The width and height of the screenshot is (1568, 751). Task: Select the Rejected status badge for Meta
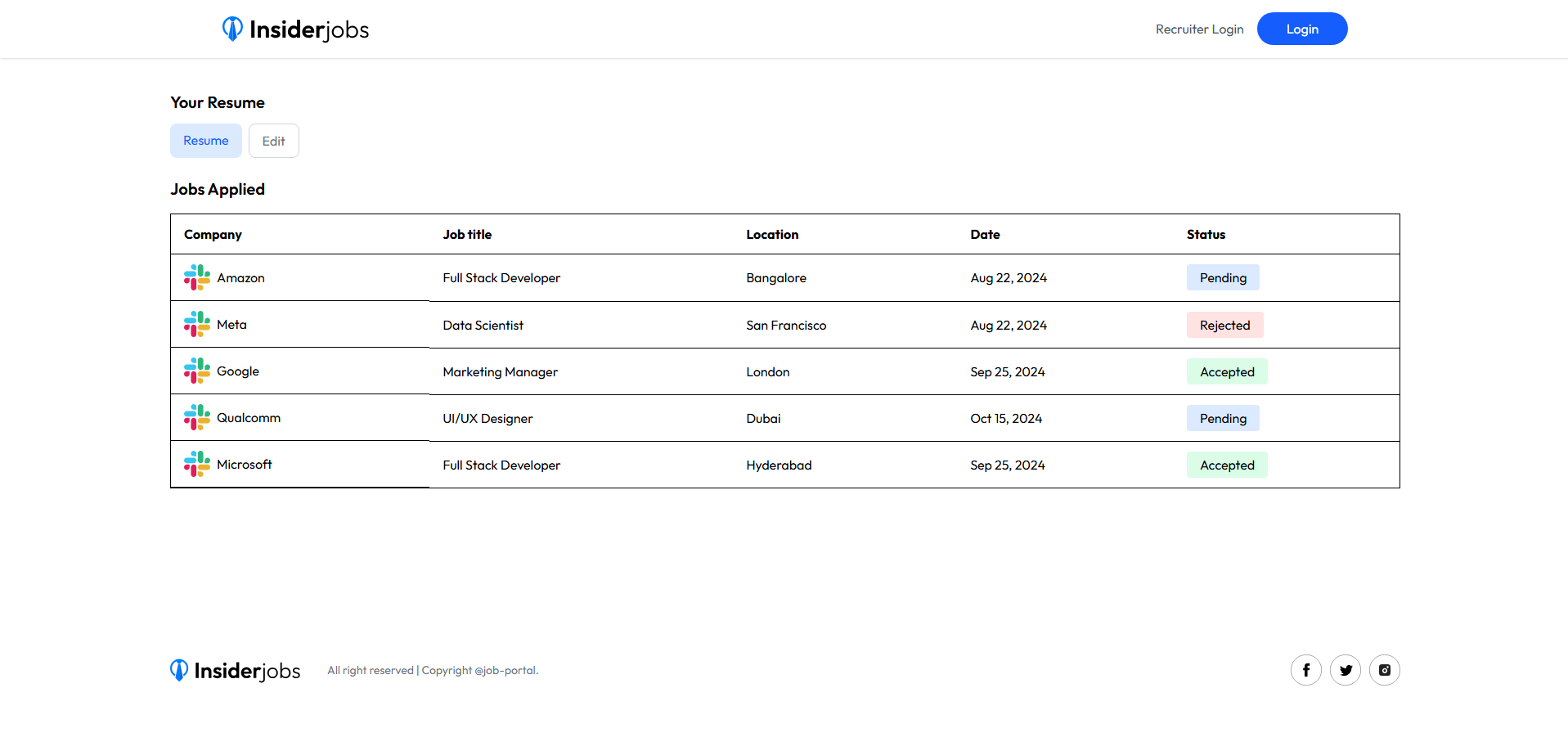pos(1224,325)
